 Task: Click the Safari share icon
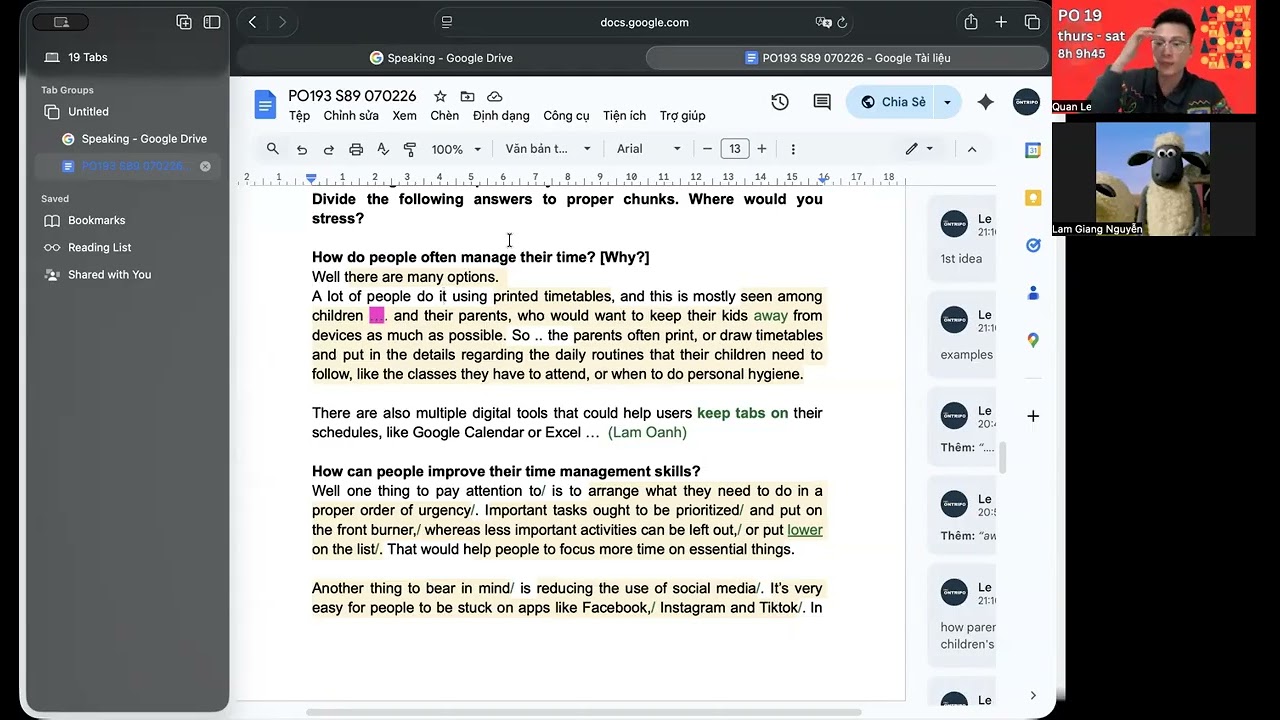click(x=970, y=22)
